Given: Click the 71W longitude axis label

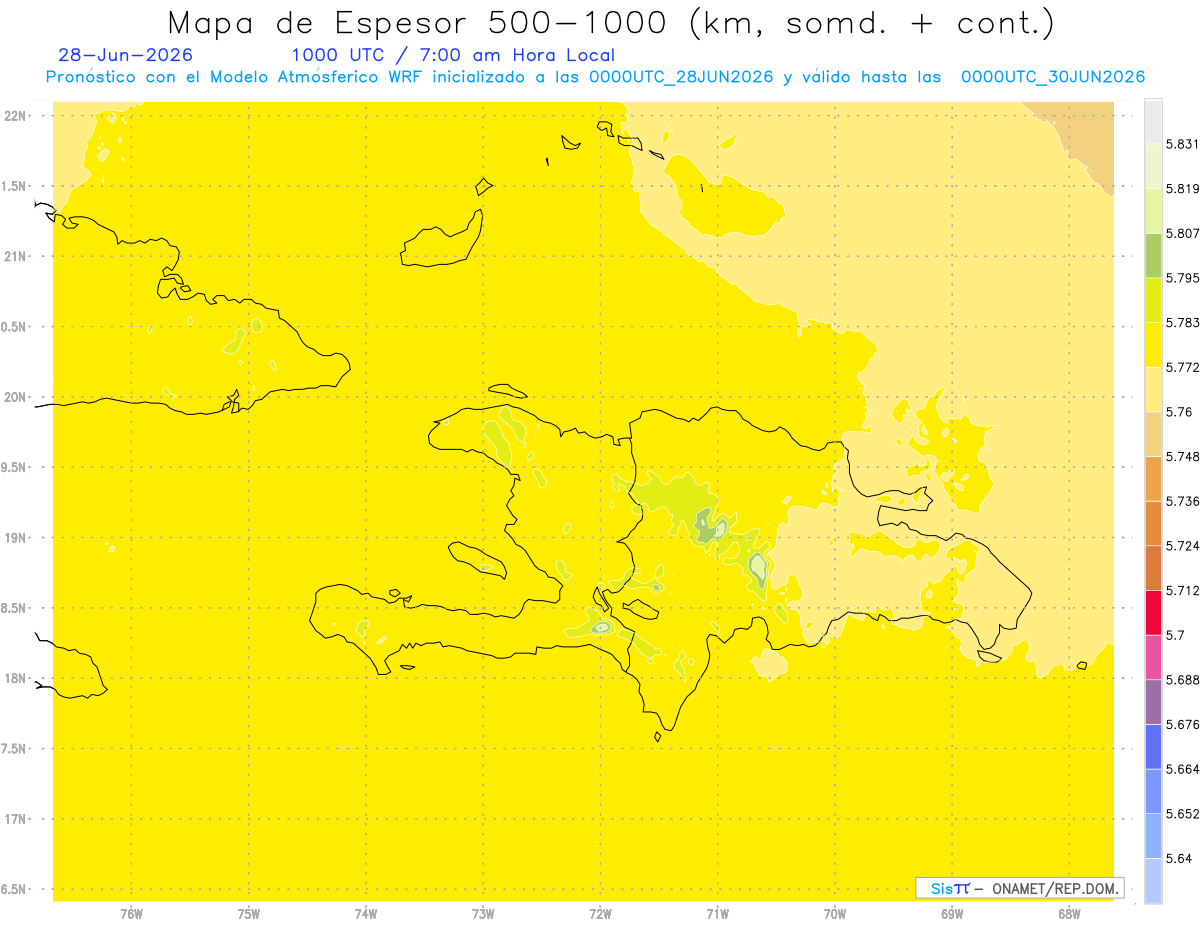Looking at the screenshot, I should pos(717,914).
